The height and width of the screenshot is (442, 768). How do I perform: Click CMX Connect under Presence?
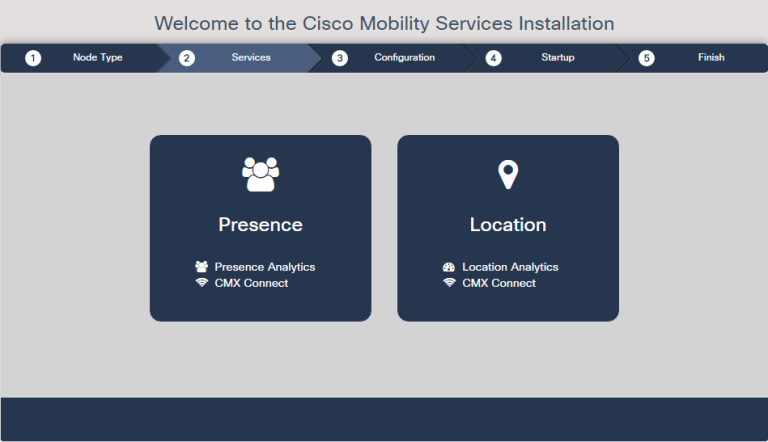[x=251, y=283]
